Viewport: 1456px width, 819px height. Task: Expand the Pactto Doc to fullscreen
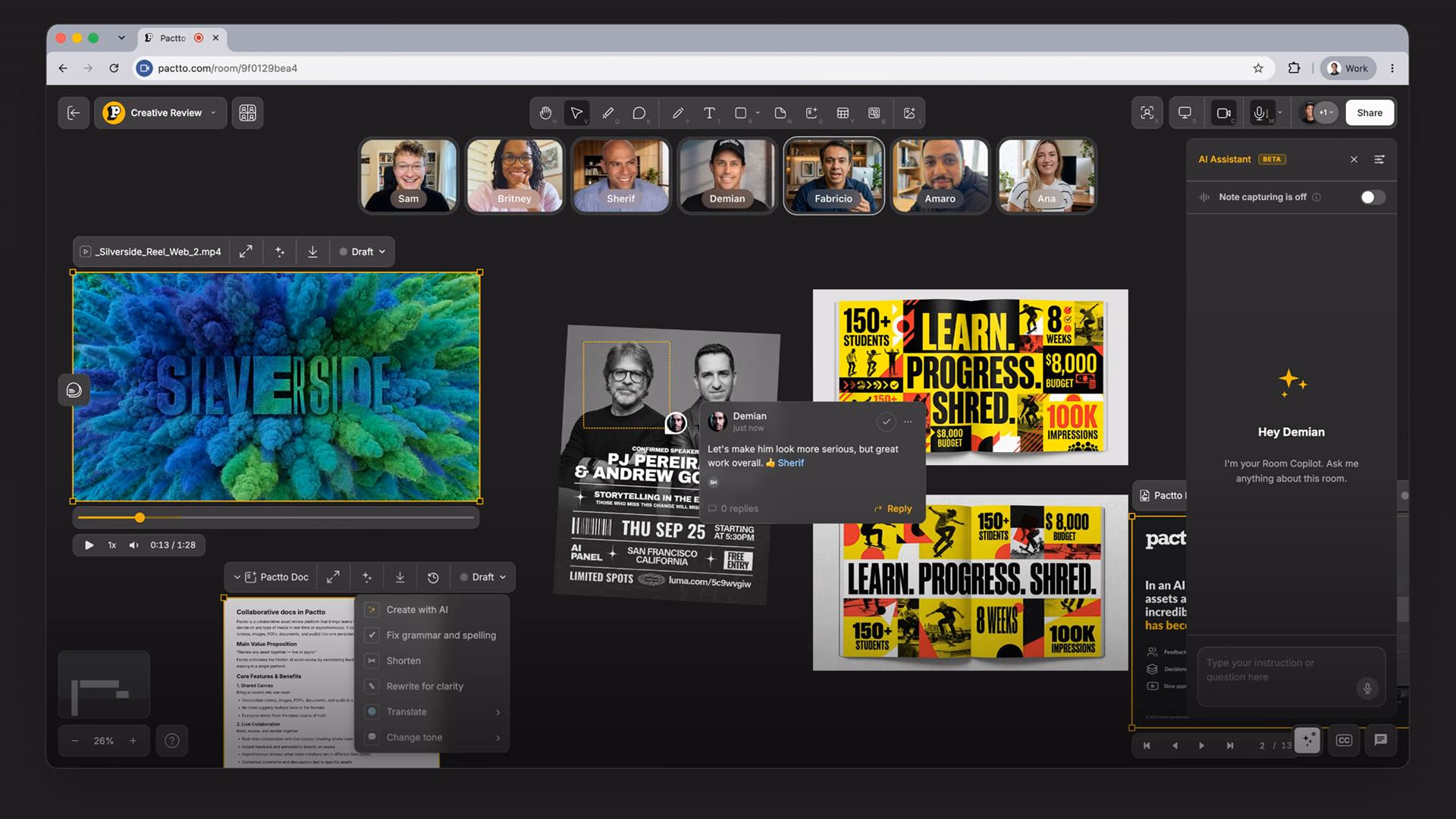click(x=333, y=577)
